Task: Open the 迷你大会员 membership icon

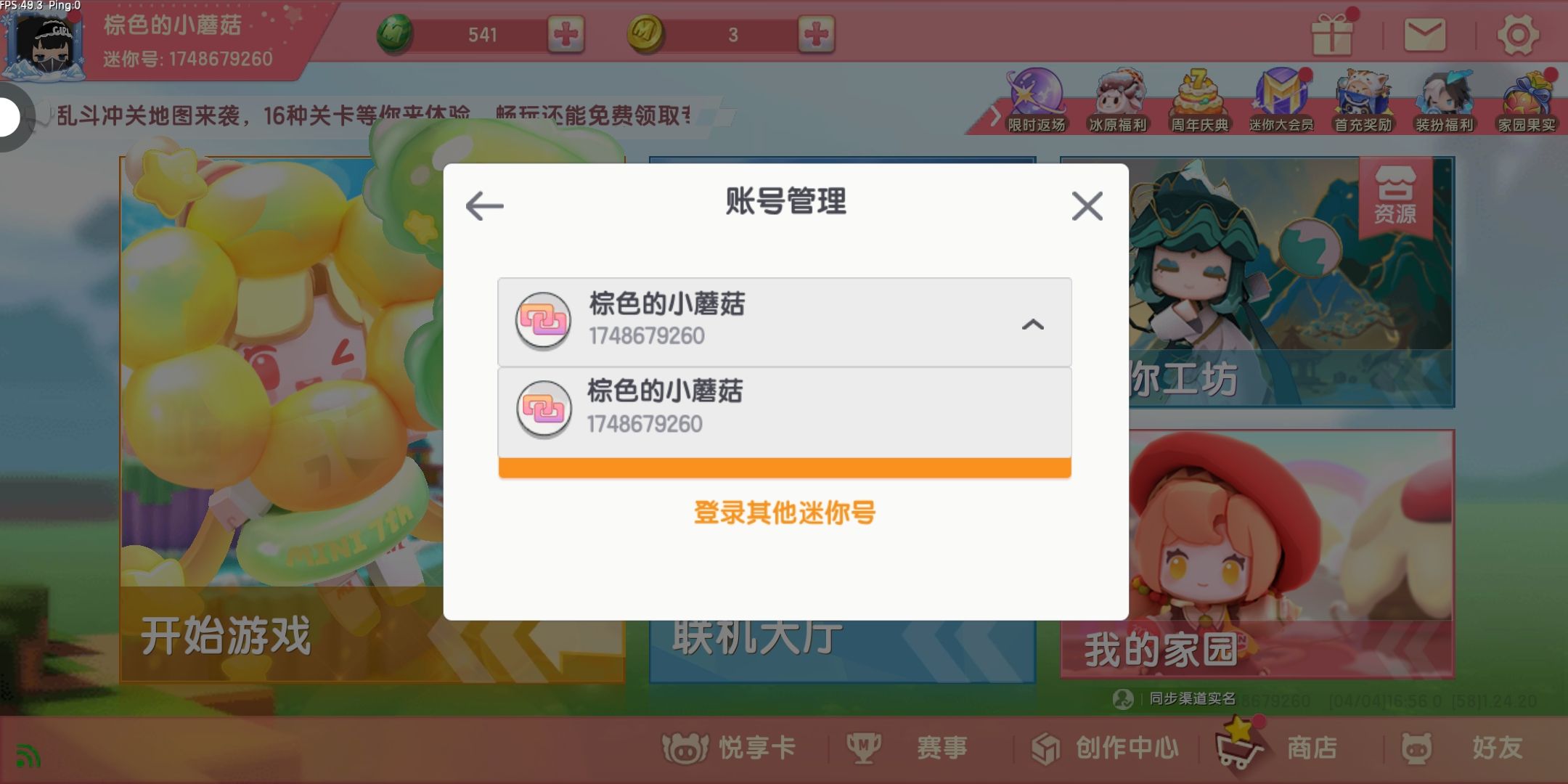Action: click(x=1281, y=101)
